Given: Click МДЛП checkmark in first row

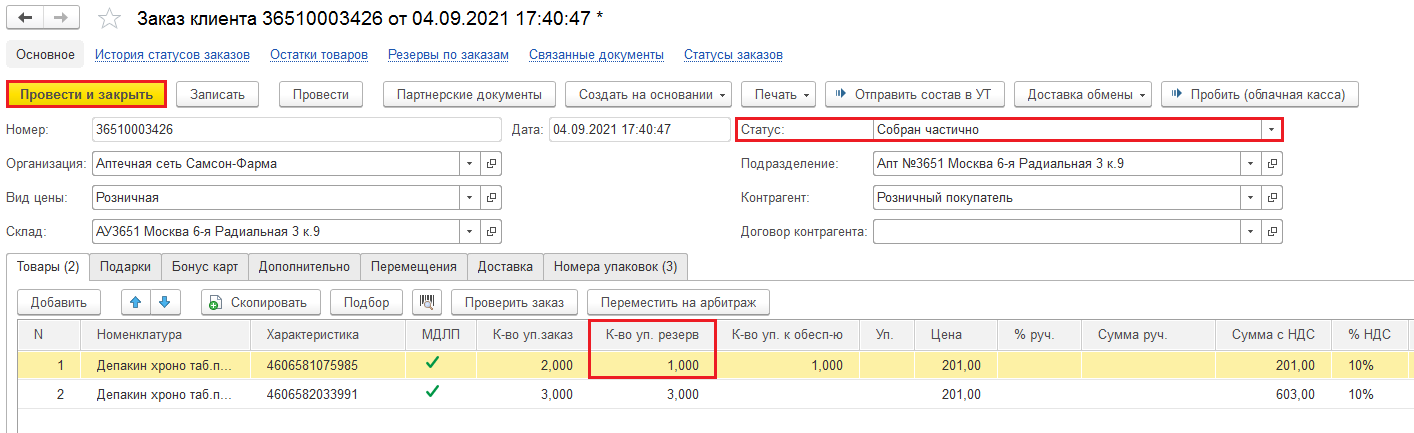Looking at the screenshot, I should pyautogui.click(x=431, y=365).
